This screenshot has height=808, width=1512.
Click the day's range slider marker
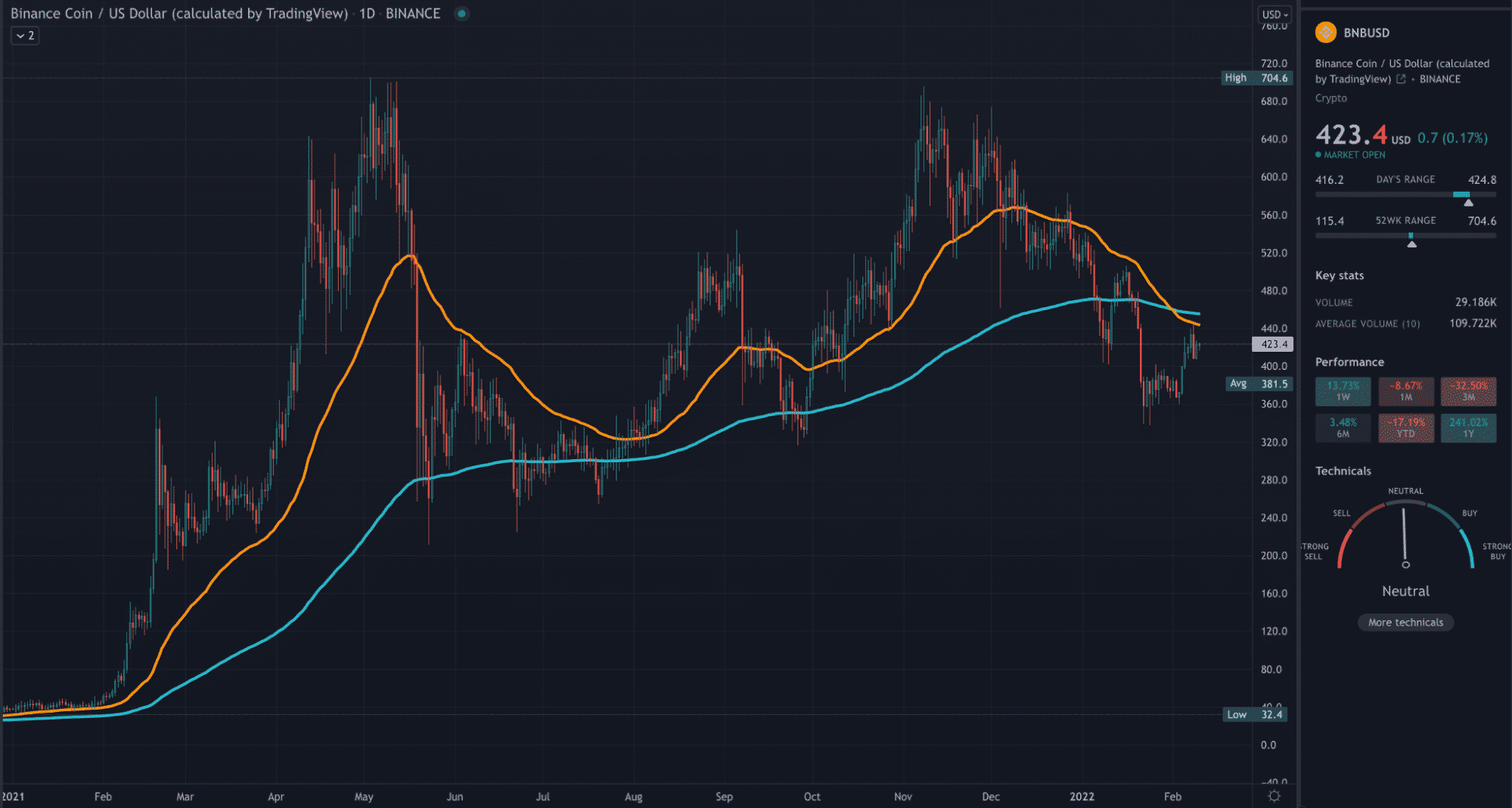point(1468,203)
